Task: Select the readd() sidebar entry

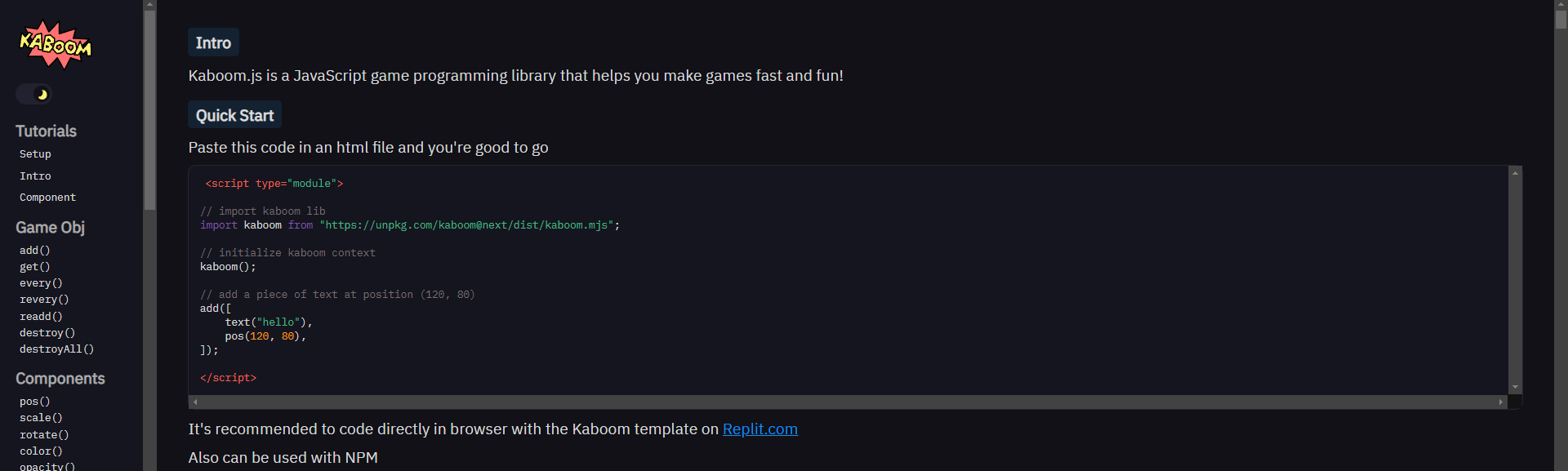Action: pos(41,316)
